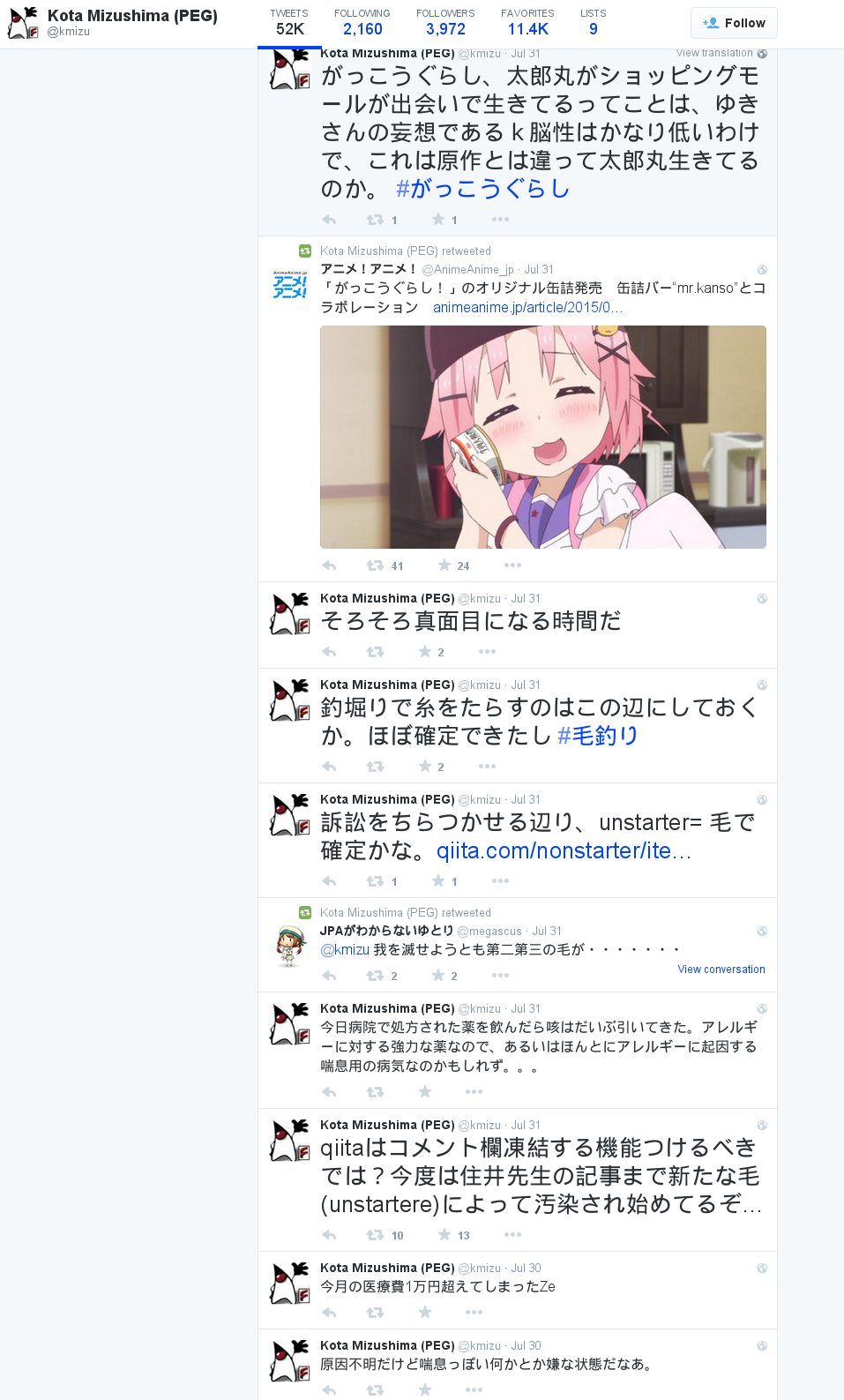Screen dimensions: 844x1400
Task: Favorite the 今月の医療費 tweet
Action: point(425,1313)
